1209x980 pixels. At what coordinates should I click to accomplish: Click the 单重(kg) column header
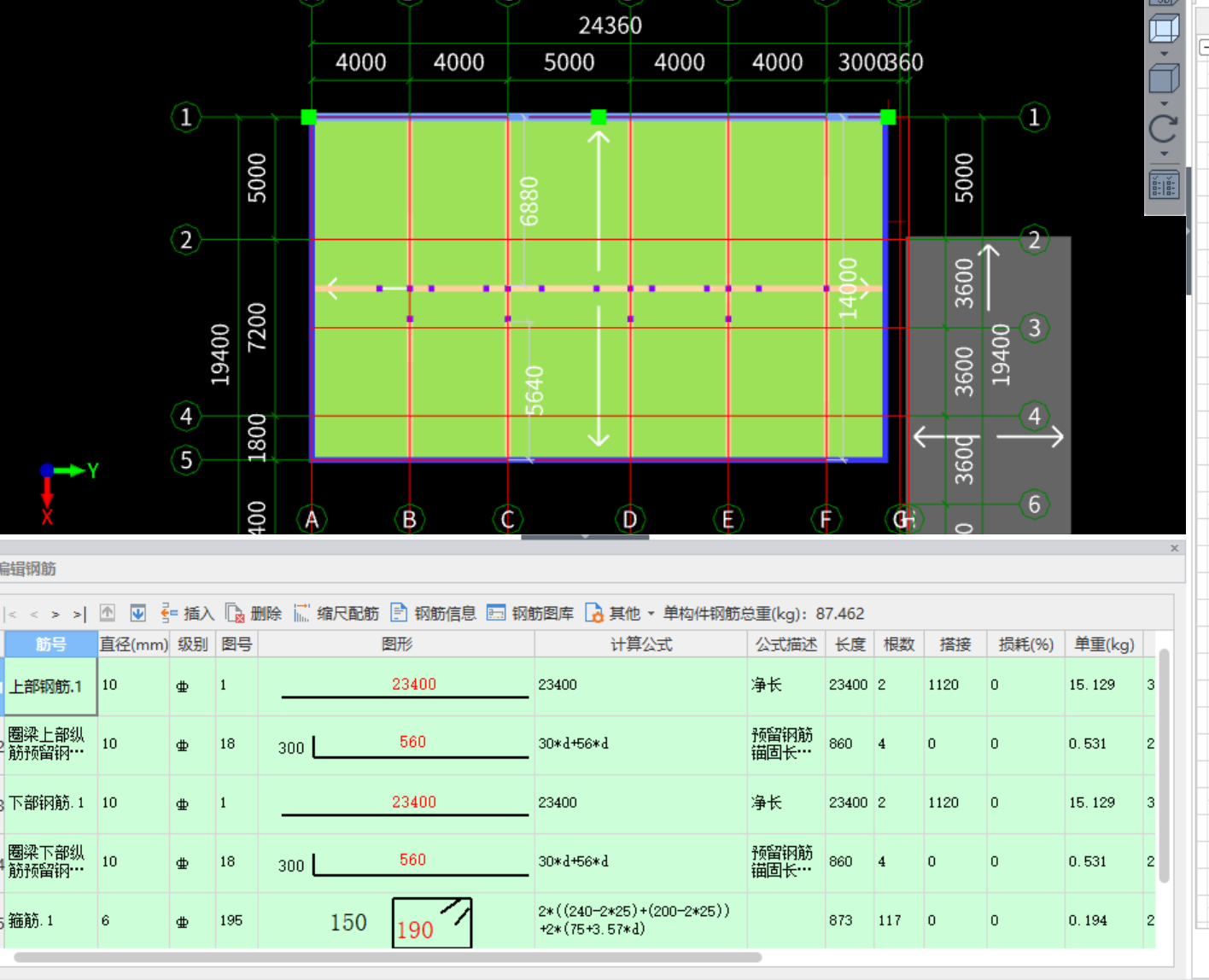[x=1104, y=645]
